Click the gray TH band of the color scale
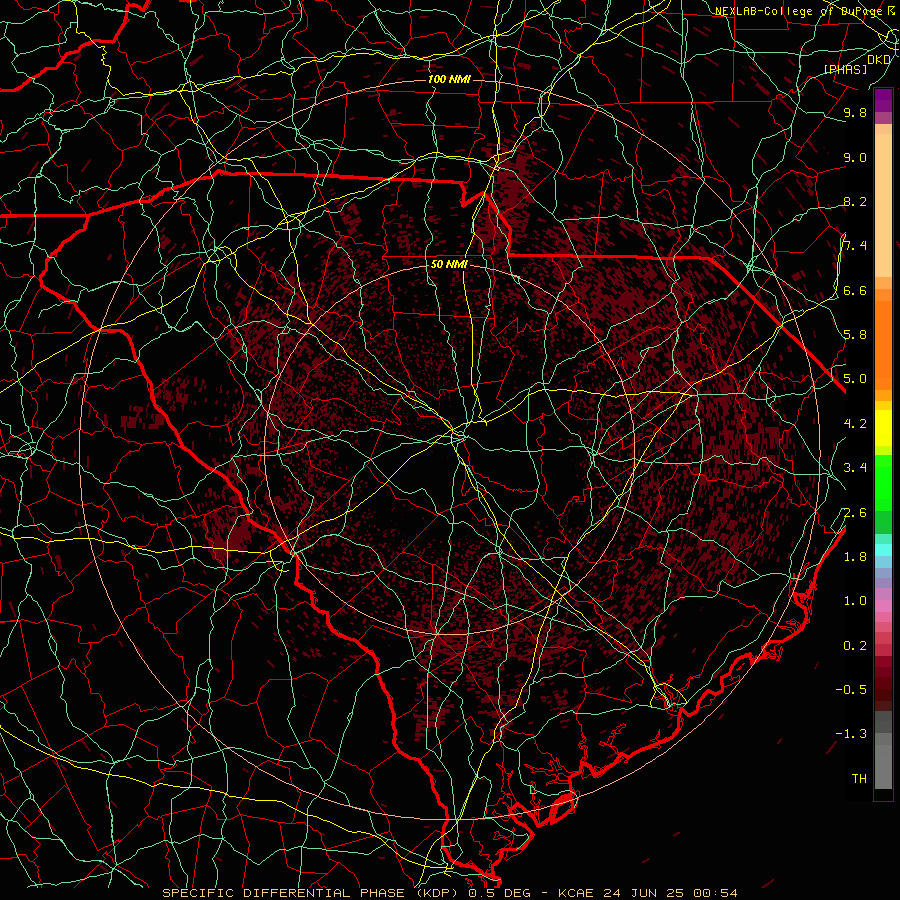The image size is (900, 900). point(883,767)
